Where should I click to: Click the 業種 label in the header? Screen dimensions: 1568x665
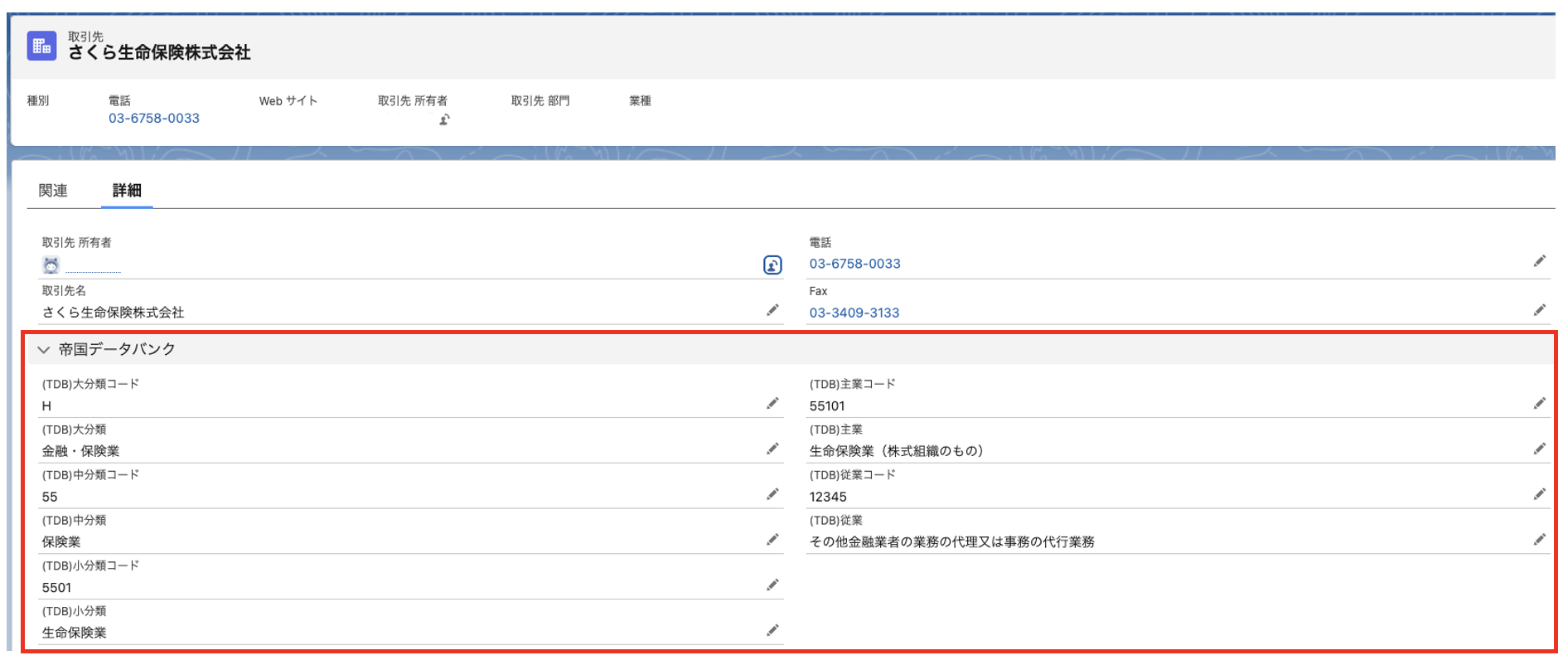640,101
